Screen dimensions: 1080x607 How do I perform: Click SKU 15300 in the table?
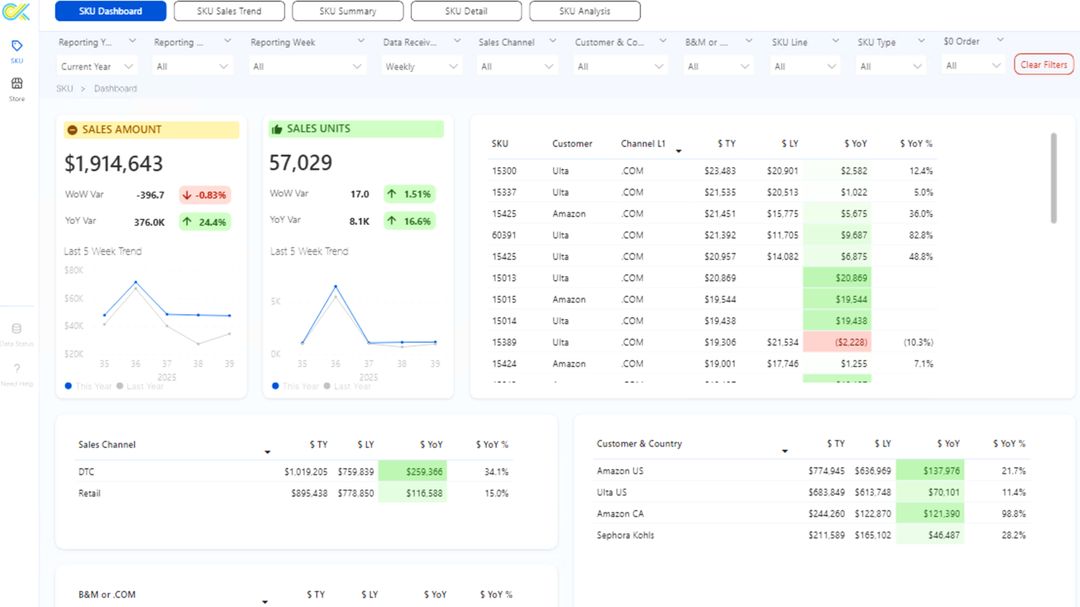click(x=504, y=171)
